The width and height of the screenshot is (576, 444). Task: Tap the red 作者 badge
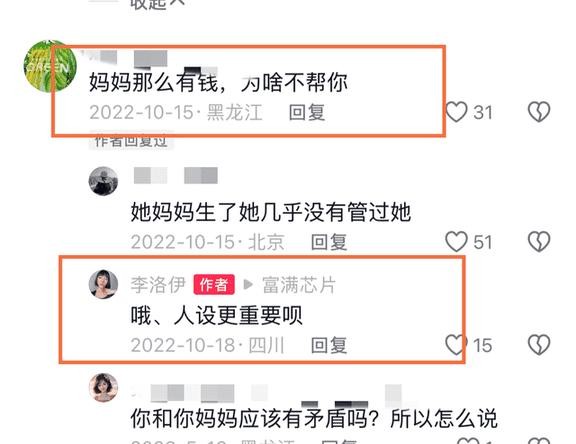pos(214,285)
